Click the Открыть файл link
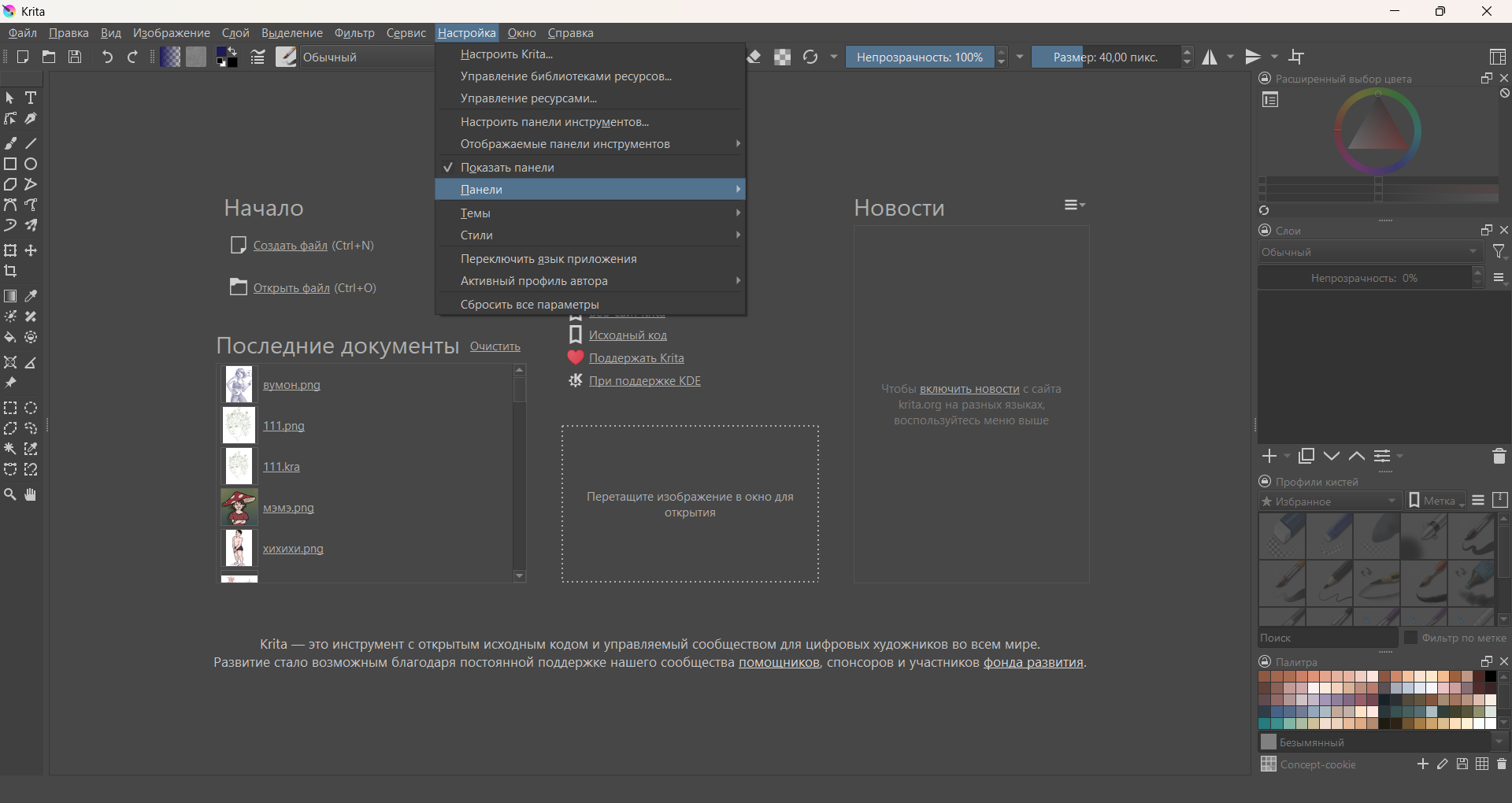This screenshot has height=803, width=1512. (291, 288)
